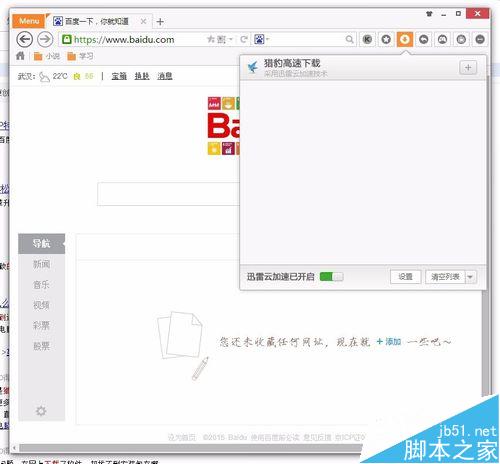This screenshot has width=500, height=464.
Task: Click the Baidu logo image
Action: click(223, 126)
